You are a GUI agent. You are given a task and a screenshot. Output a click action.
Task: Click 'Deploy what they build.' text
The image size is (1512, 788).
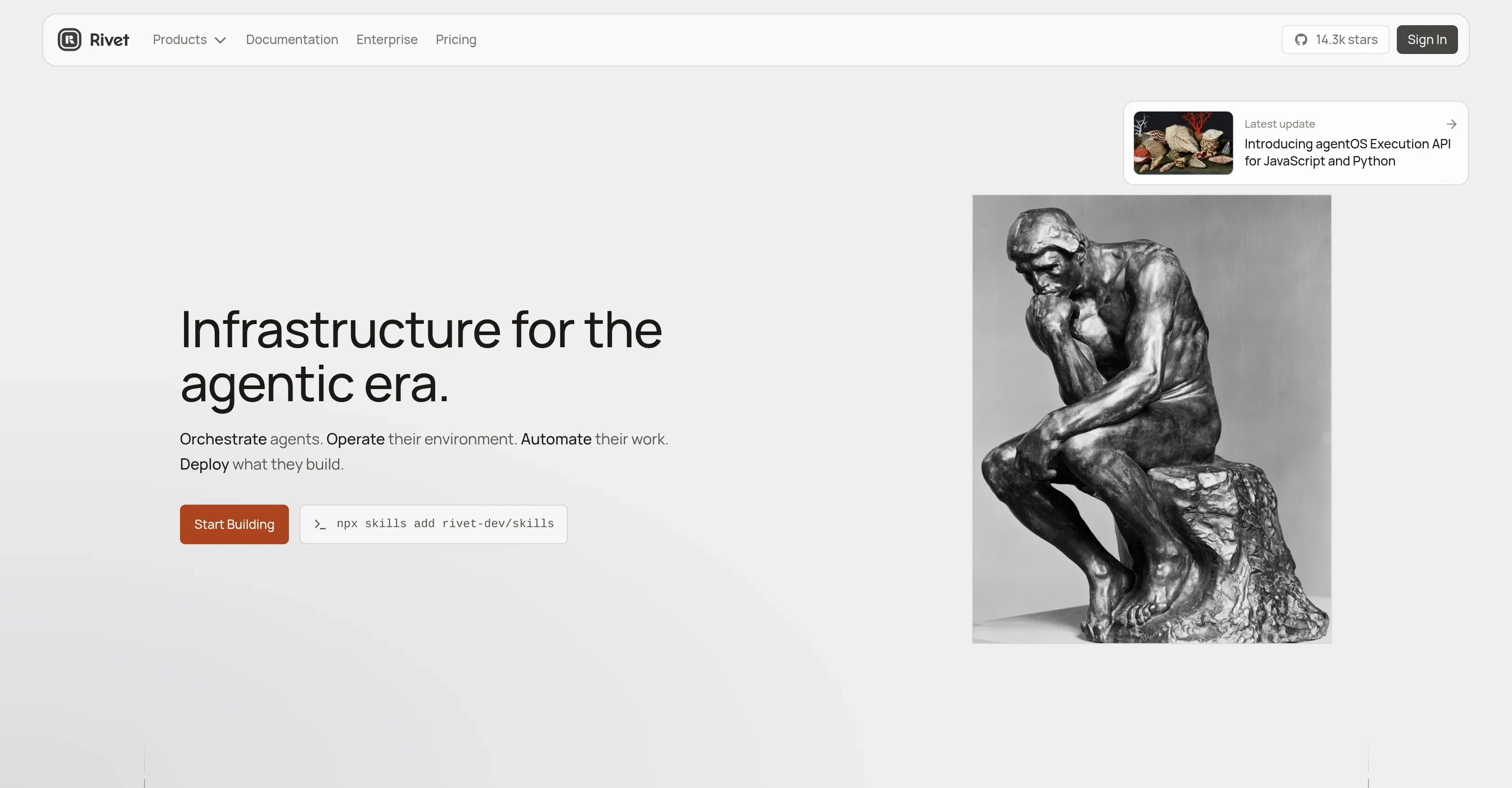click(x=262, y=464)
